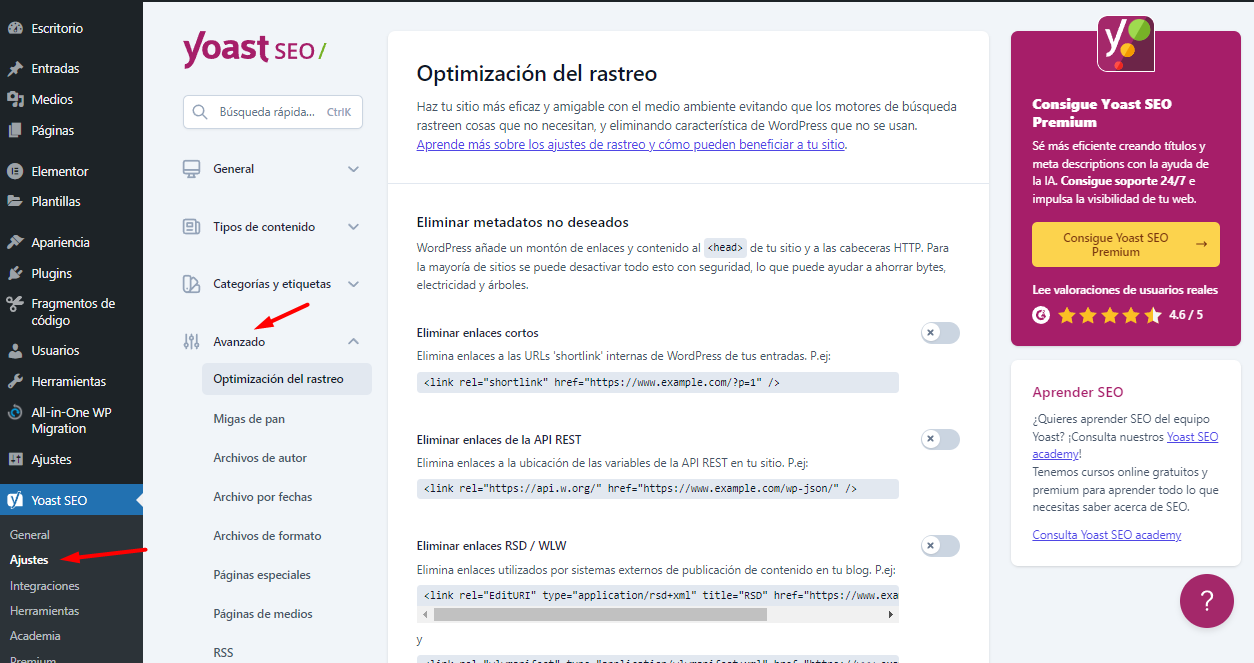Viewport: 1254px width, 663px height.
Task: Click the Medios media icon
Action: click(15, 100)
